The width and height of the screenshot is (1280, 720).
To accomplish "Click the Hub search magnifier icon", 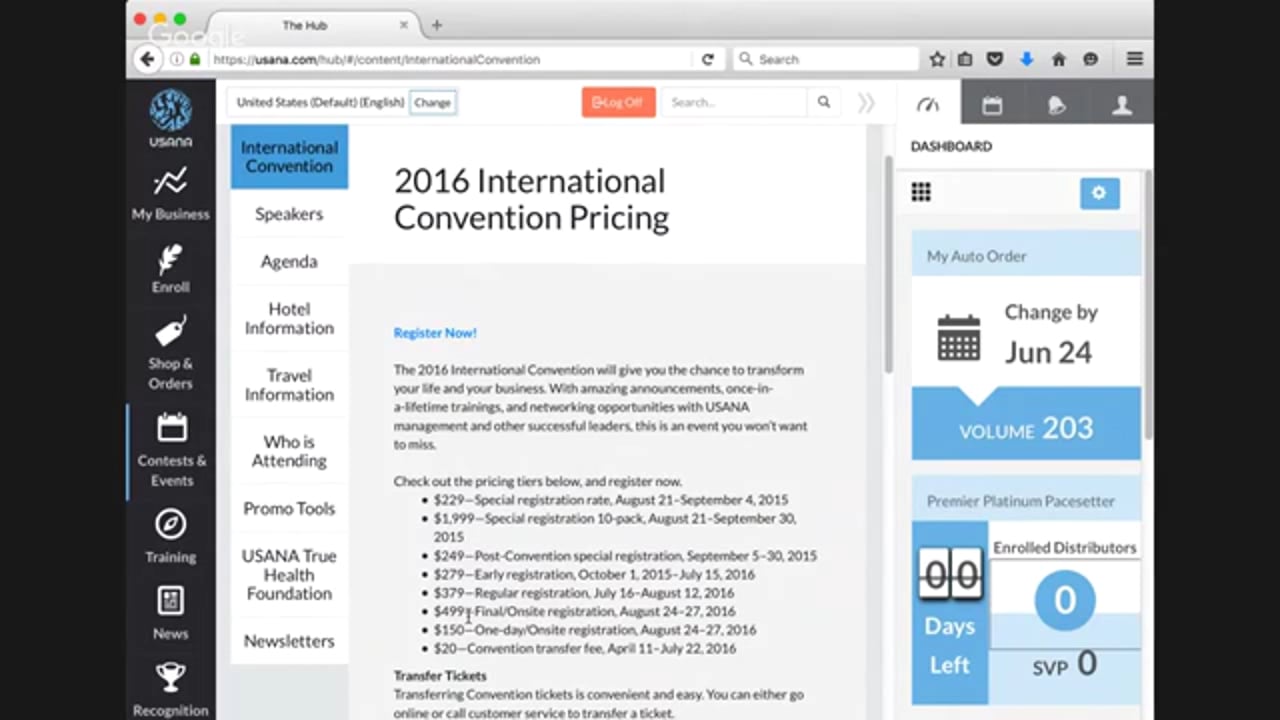I will click(824, 102).
